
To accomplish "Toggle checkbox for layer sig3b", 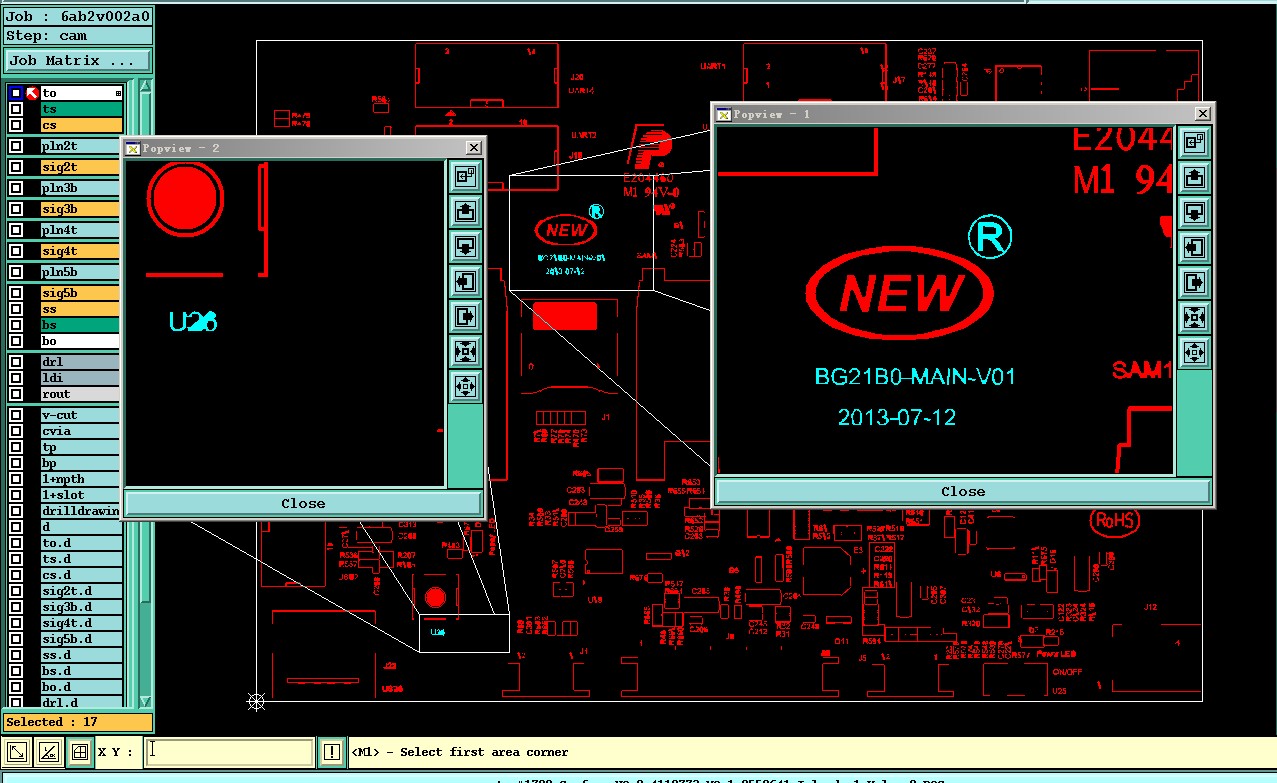I will 16,209.
